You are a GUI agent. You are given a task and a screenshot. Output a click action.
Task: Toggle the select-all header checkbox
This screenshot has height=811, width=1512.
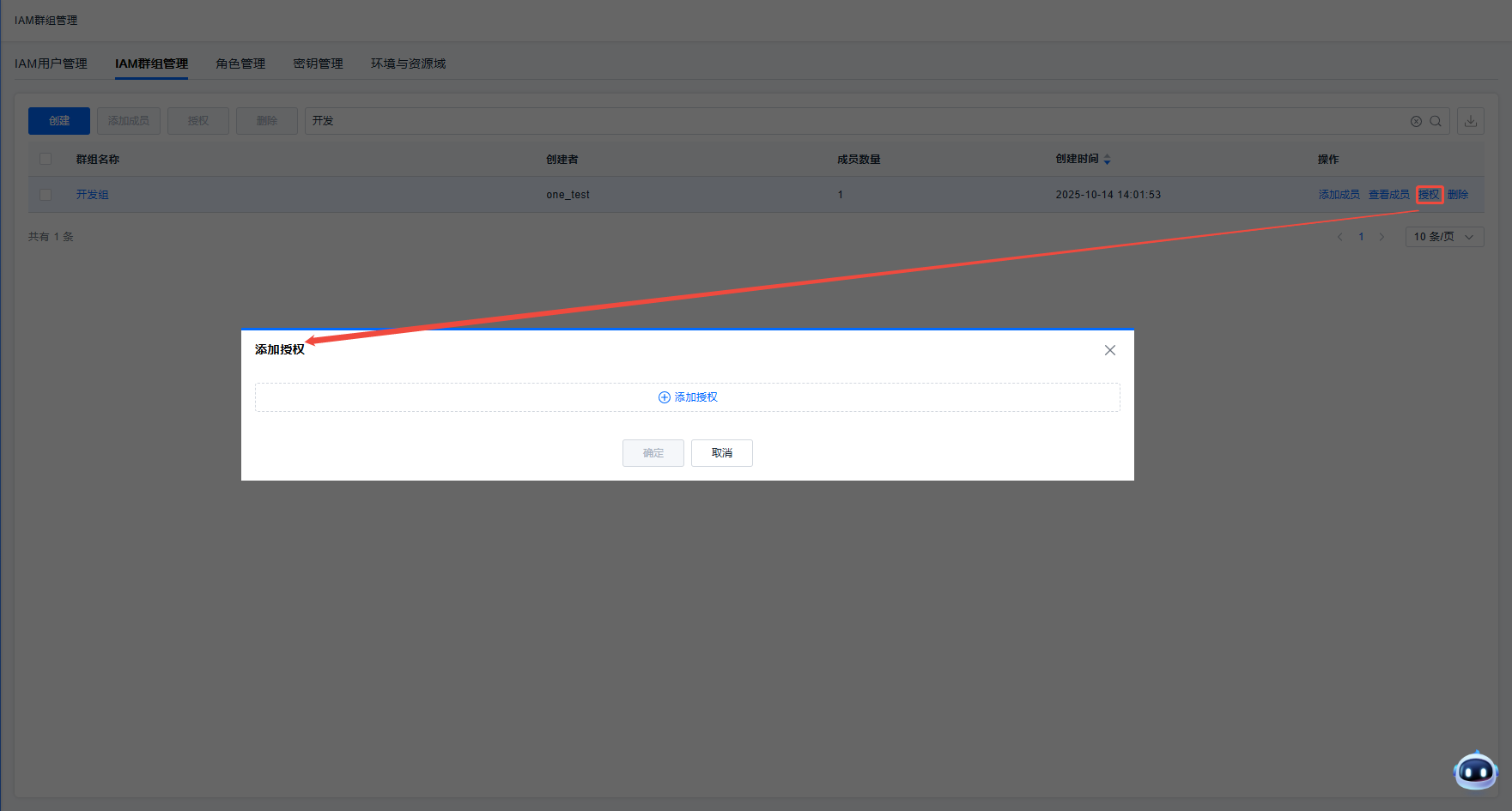coord(46,159)
